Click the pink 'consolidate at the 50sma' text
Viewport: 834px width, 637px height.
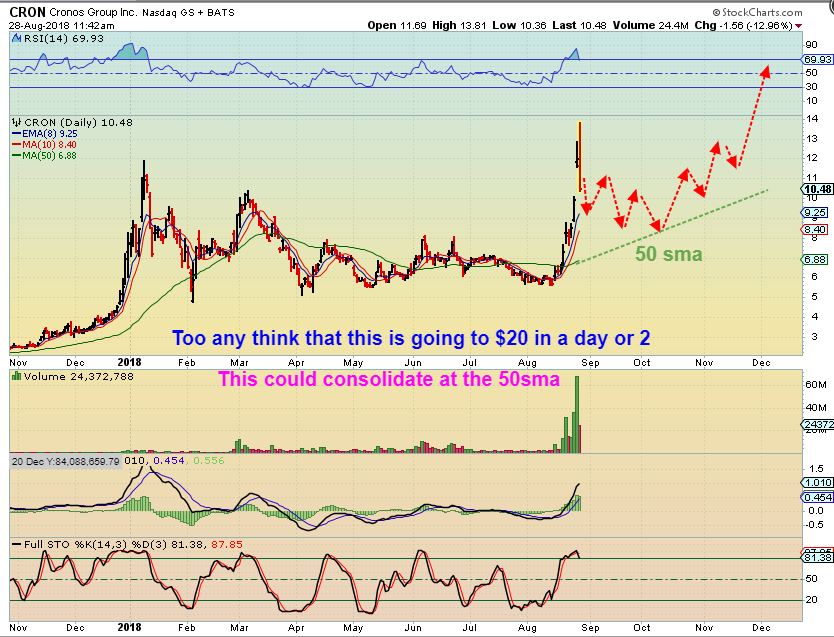[389, 379]
